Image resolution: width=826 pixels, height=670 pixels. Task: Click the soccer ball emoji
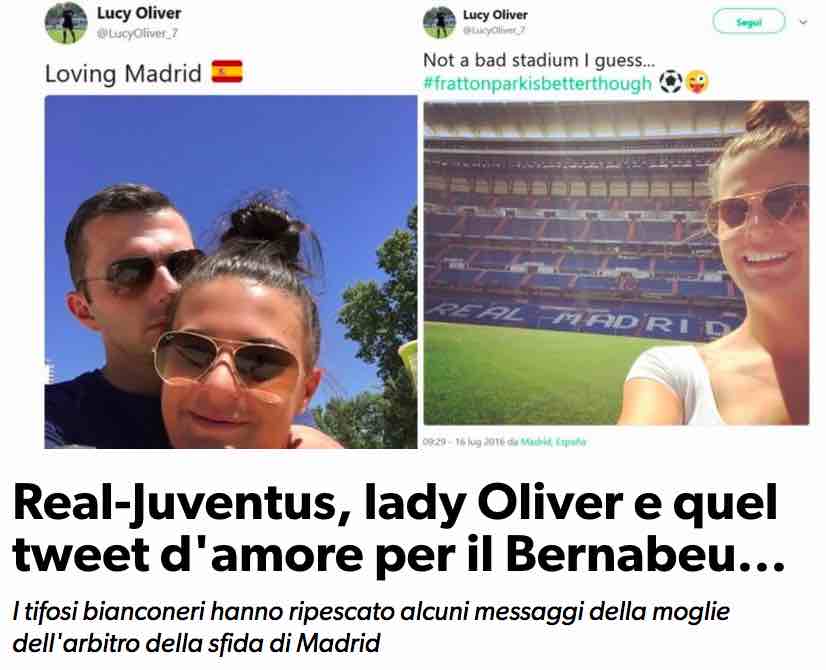coord(671,82)
